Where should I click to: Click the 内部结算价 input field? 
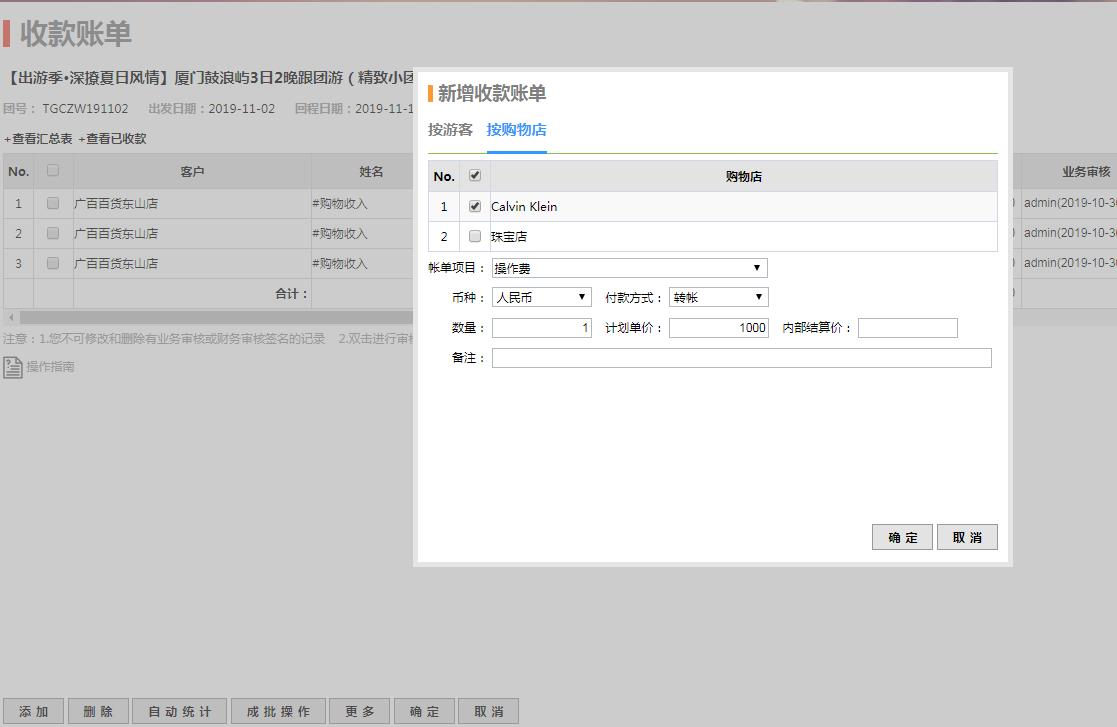coord(907,327)
